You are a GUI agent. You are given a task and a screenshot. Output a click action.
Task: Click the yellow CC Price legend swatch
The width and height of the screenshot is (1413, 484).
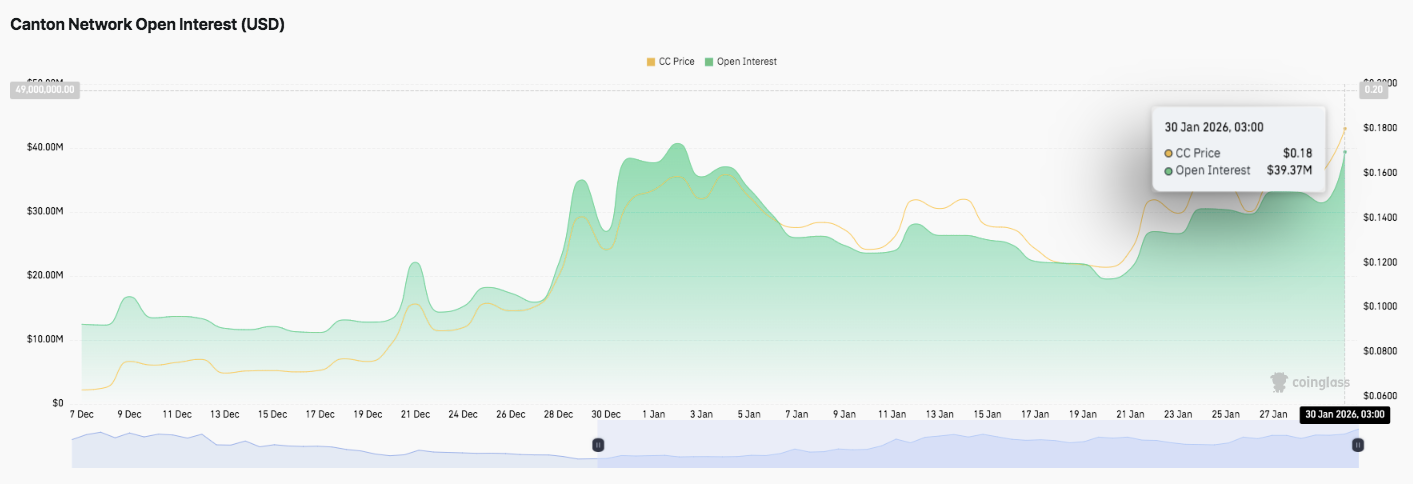pyautogui.click(x=651, y=62)
